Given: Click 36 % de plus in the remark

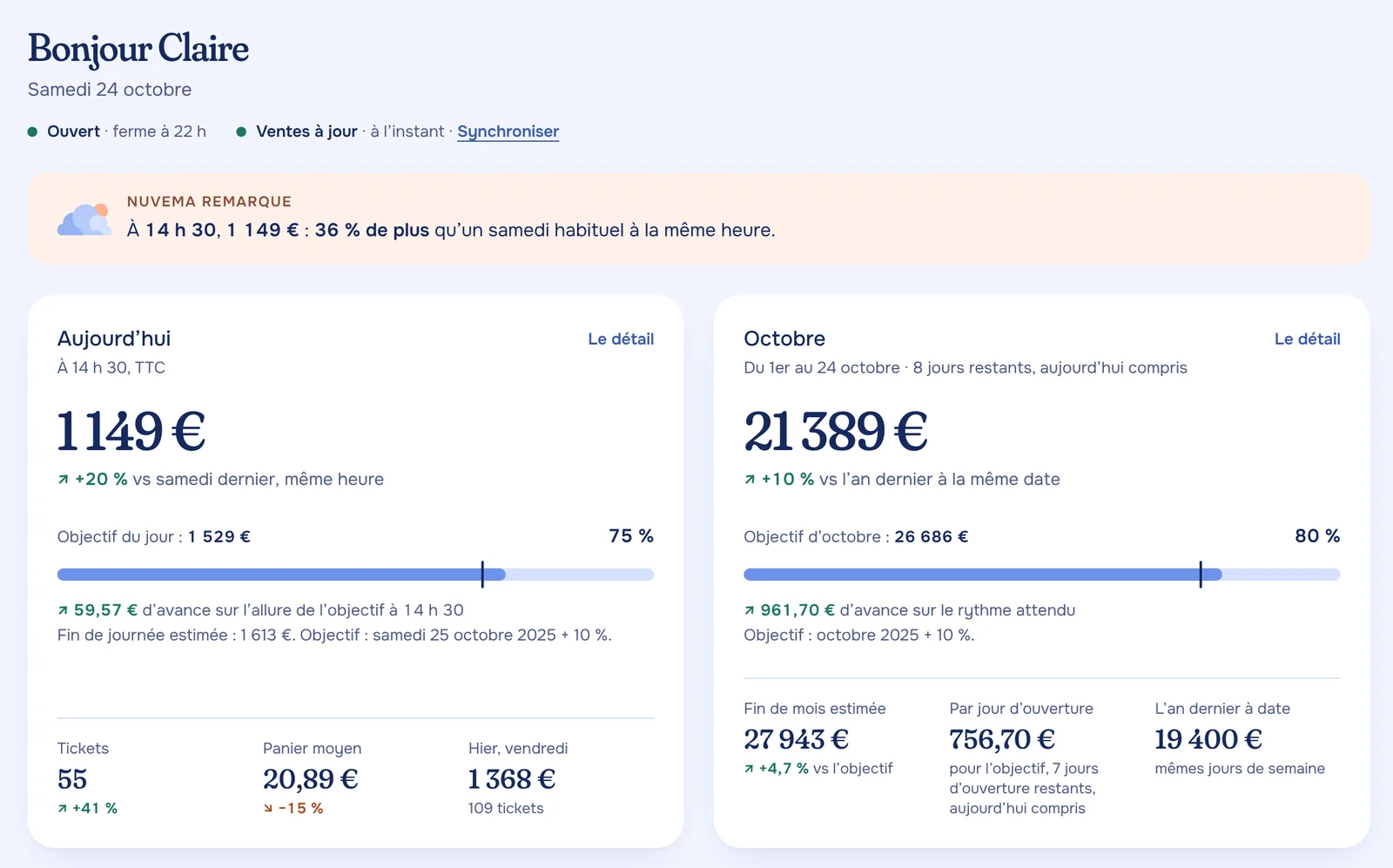Looking at the screenshot, I should click(x=372, y=230).
